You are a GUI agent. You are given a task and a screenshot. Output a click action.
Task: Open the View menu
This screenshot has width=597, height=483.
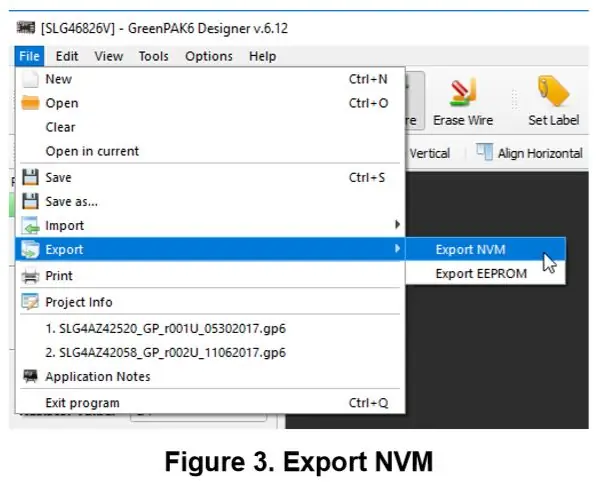(109, 56)
